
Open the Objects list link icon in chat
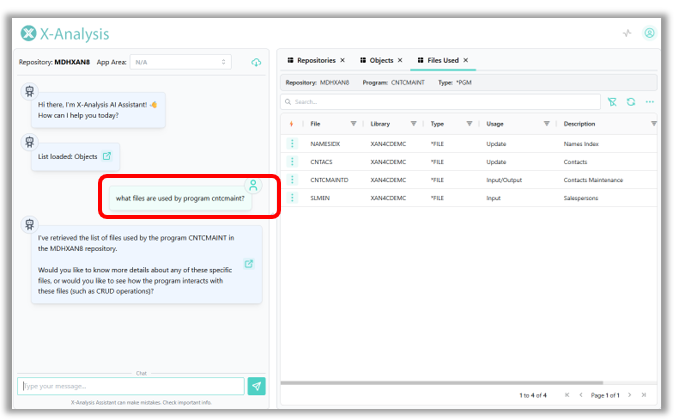[107, 156]
